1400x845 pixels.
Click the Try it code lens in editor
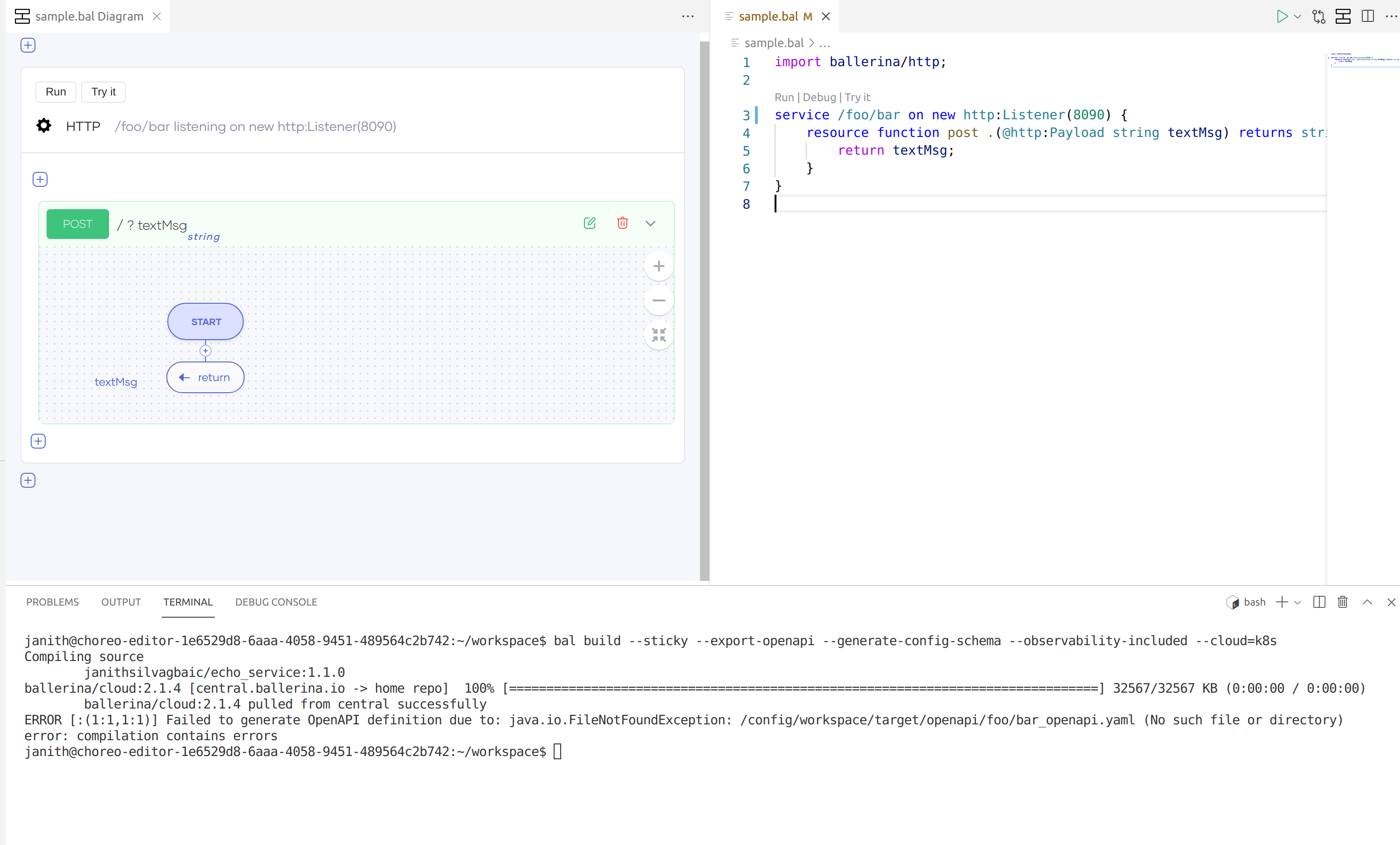pos(858,97)
